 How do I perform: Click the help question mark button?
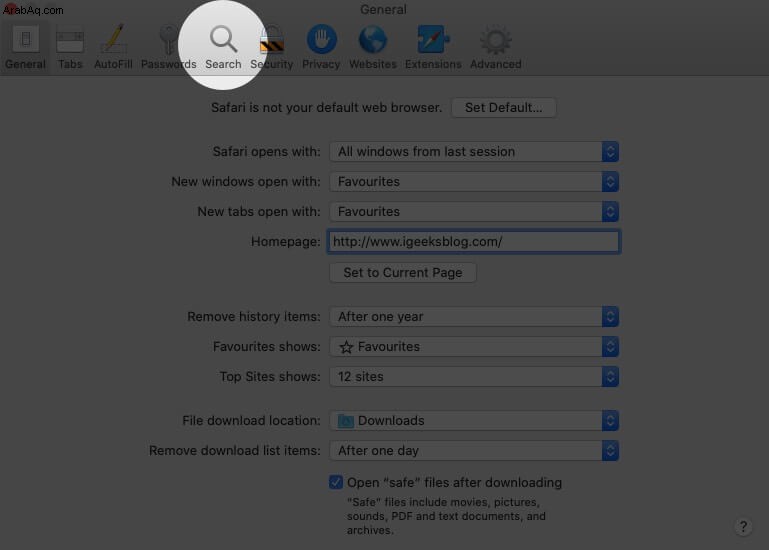tap(743, 527)
